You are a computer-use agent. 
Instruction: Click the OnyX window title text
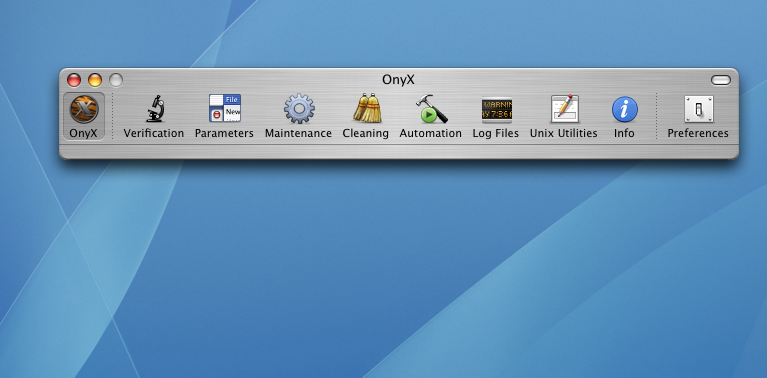pyautogui.click(x=398, y=80)
